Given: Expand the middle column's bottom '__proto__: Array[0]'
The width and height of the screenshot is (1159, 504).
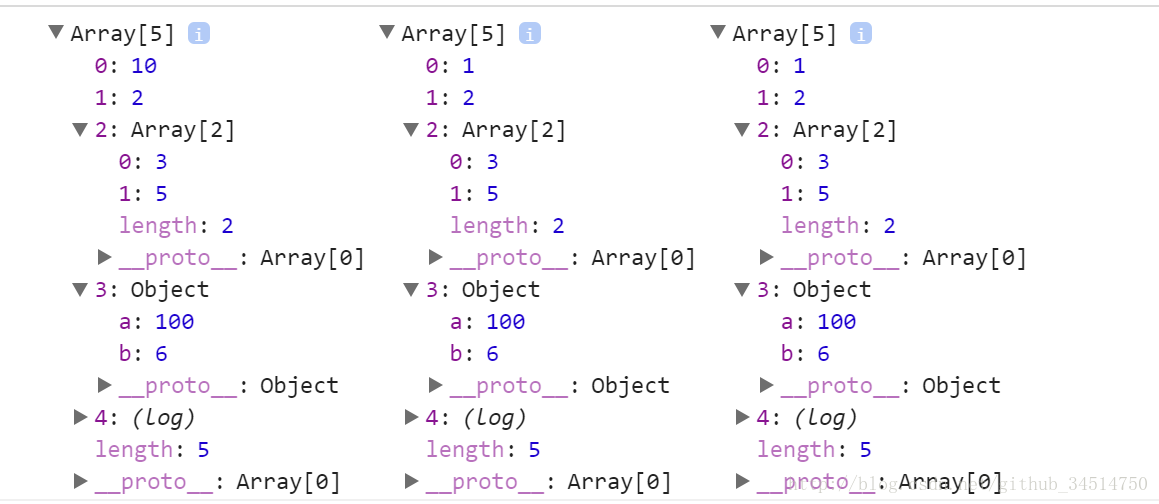Looking at the screenshot, I should point(412,481).
